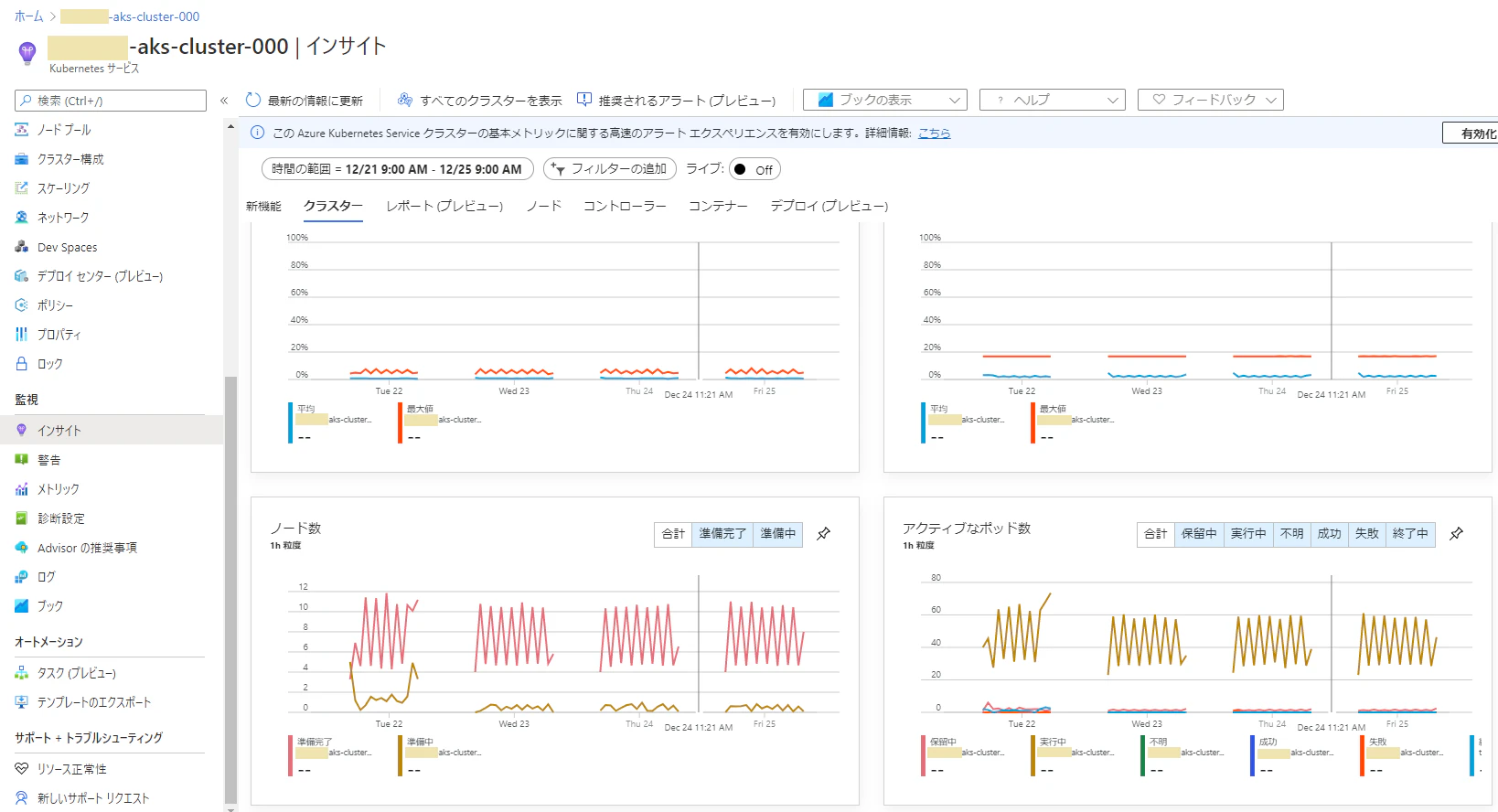Click the refresh icon for 最新の情報に更新
Viewport: 1498px width, 812px height.
[253, 100]
